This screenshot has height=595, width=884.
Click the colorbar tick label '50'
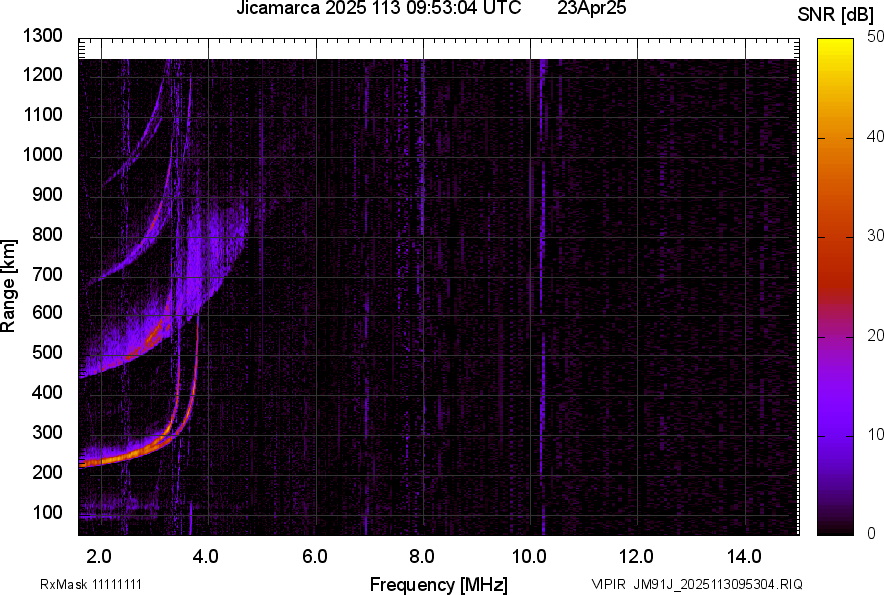coord(875,37)
